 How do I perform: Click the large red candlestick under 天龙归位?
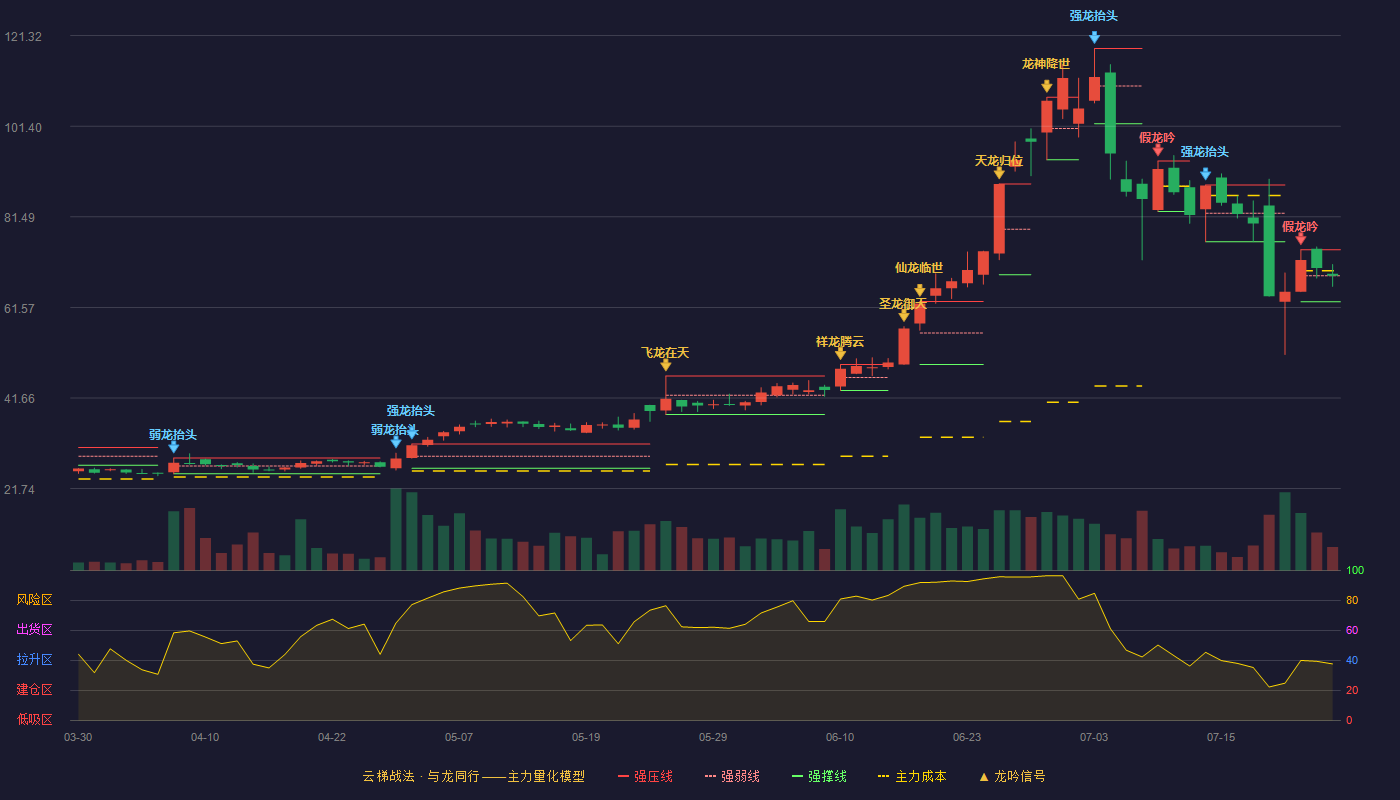pos(999,218)
